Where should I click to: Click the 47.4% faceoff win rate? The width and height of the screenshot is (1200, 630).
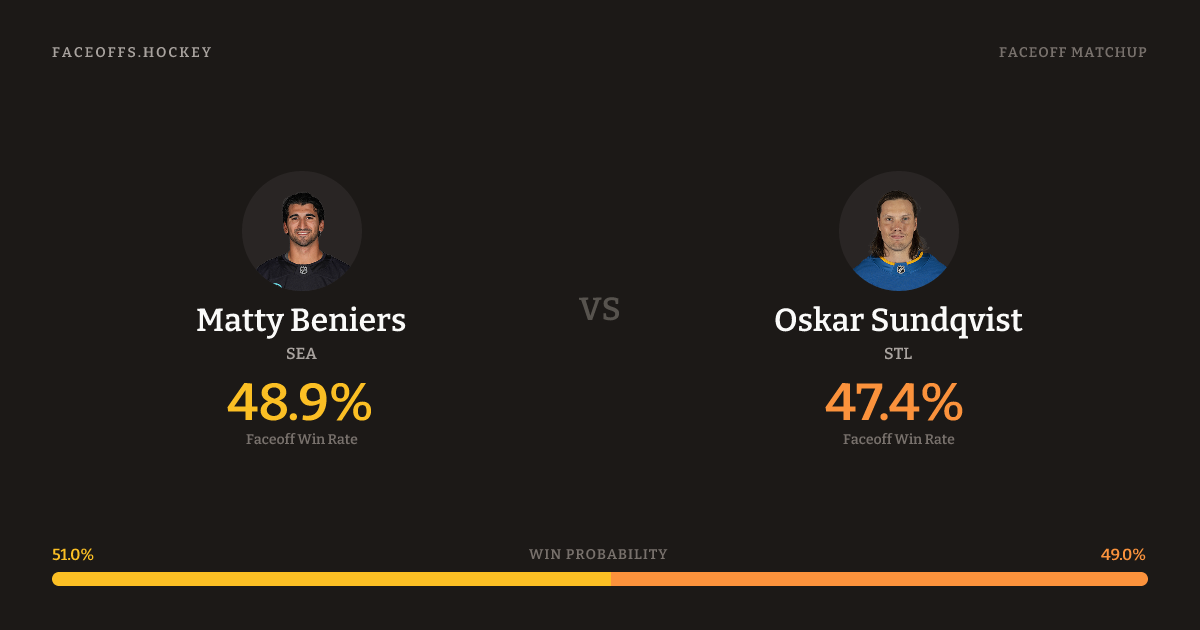coord(895,403)
